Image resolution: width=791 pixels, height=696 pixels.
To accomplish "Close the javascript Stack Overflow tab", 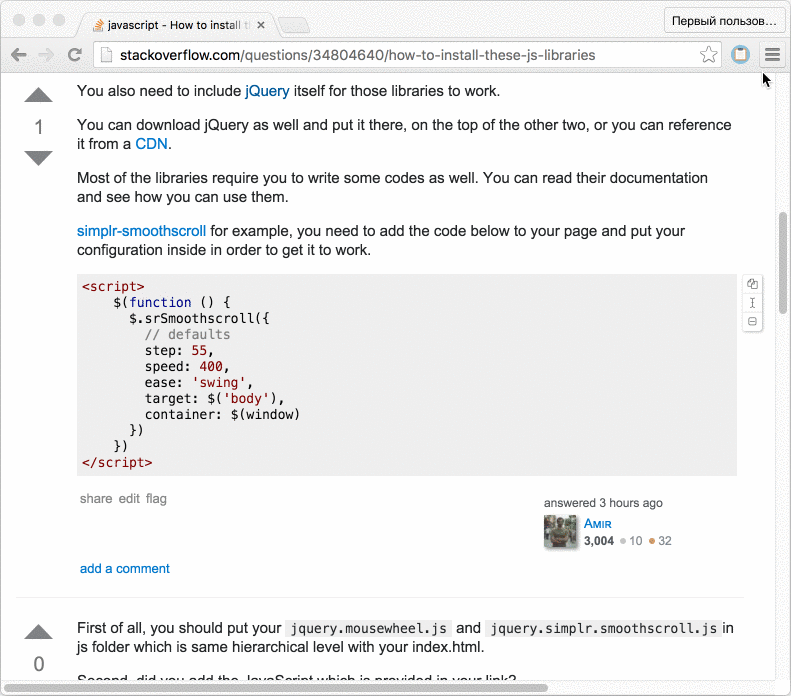I will (x=261, y=25).
